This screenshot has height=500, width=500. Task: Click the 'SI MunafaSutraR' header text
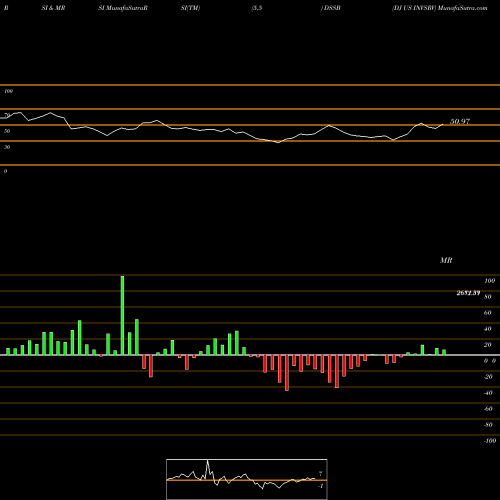coord(123,8)
